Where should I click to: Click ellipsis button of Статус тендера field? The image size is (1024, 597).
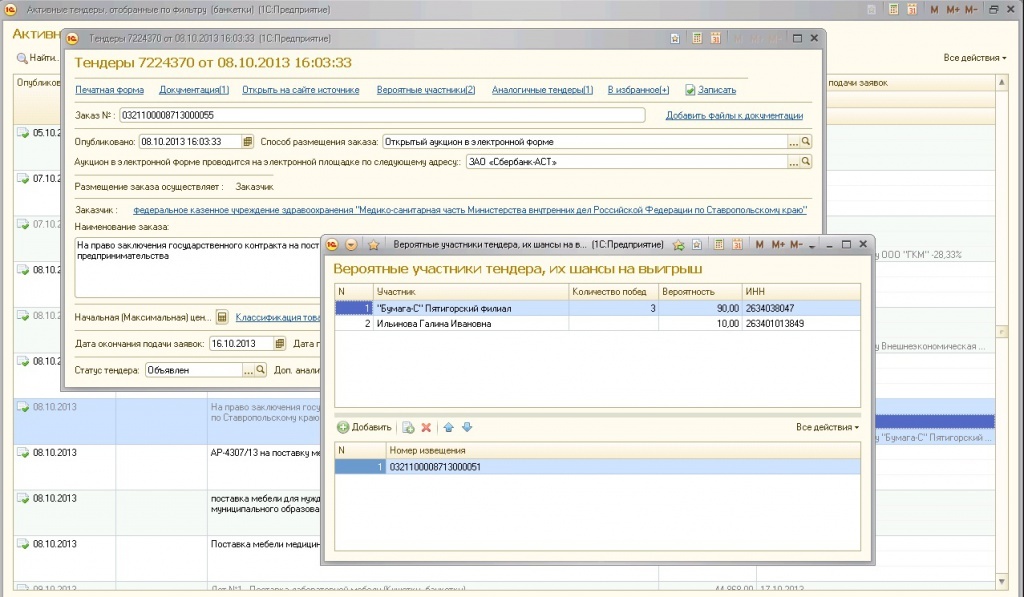click(x=248, y=370)
